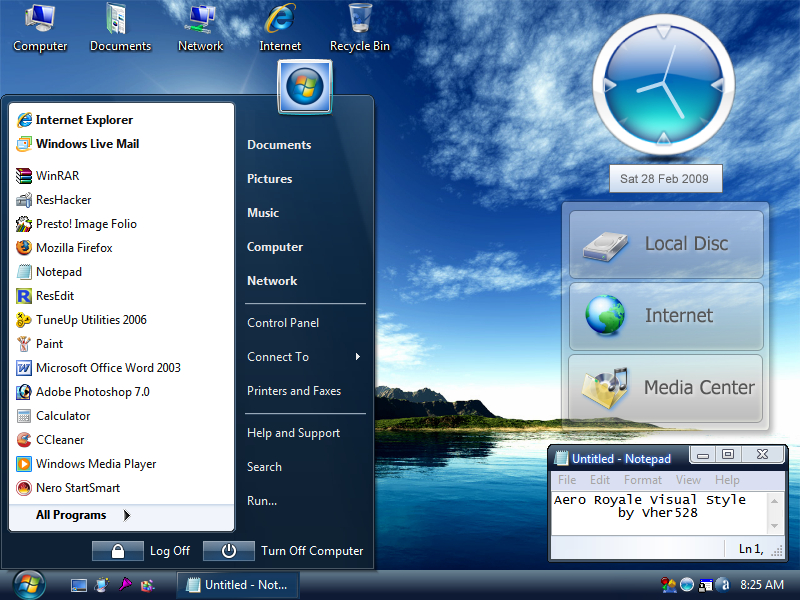Click the Local Disc sidebar button
Screen dimensions: 800x600
666,244
